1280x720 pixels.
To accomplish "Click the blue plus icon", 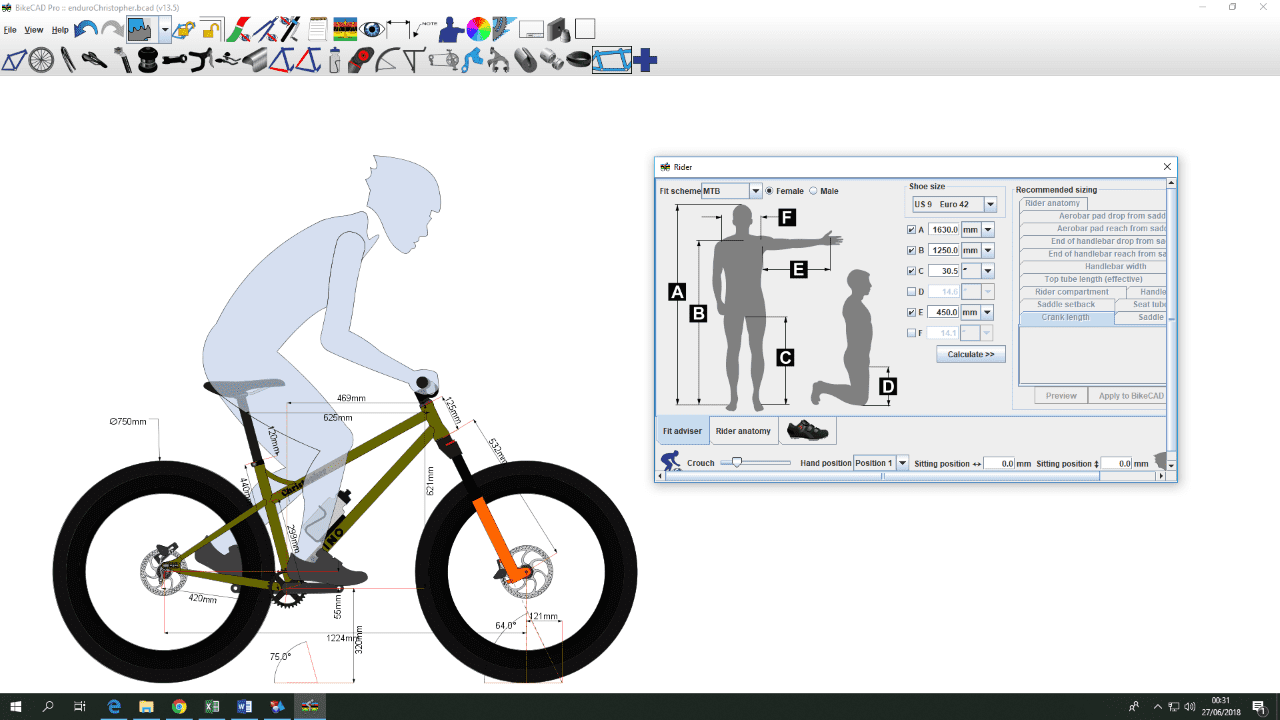I will [x=646, y=60].
